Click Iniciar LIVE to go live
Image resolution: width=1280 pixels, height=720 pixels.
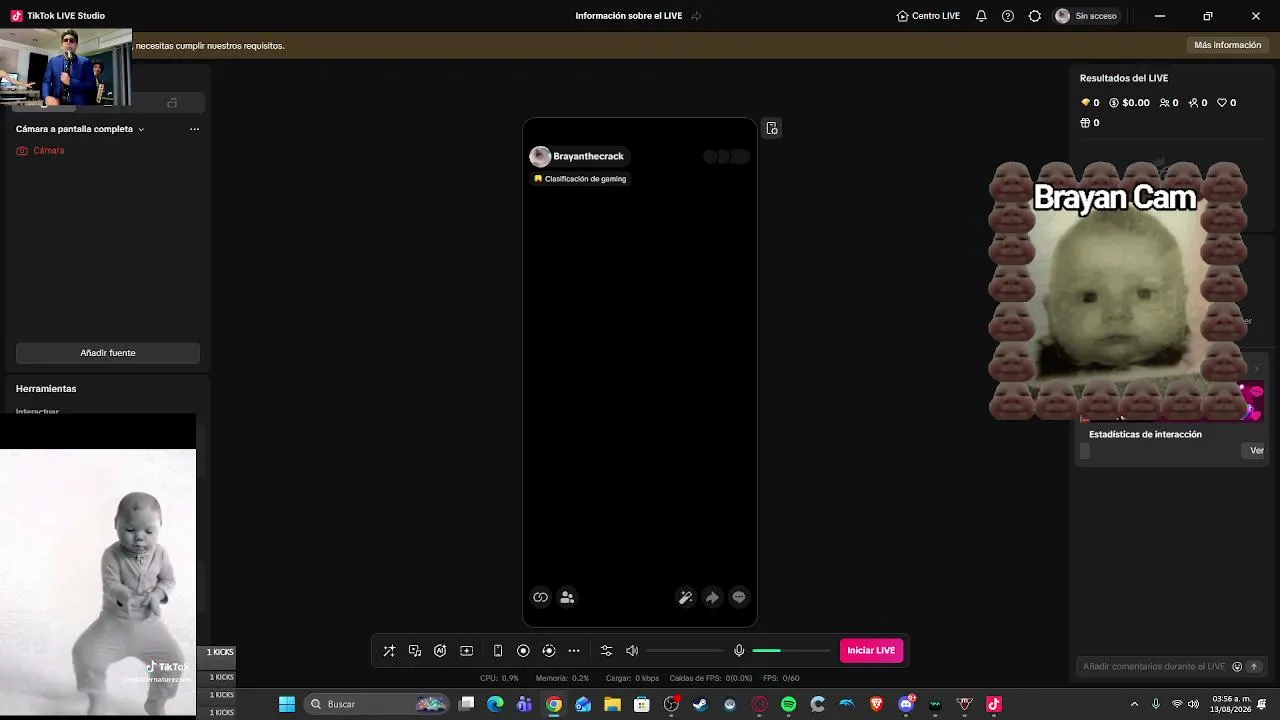pos(871,651)
